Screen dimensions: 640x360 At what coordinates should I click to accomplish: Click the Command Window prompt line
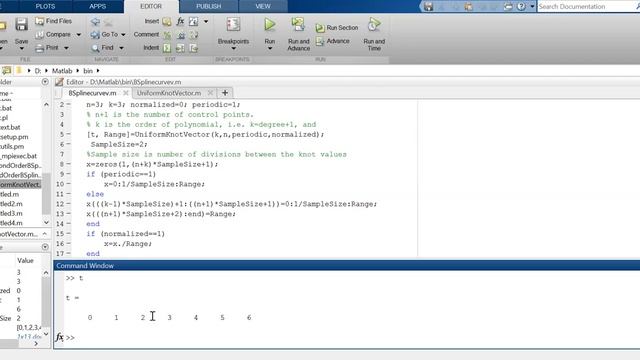coord(351,338)
